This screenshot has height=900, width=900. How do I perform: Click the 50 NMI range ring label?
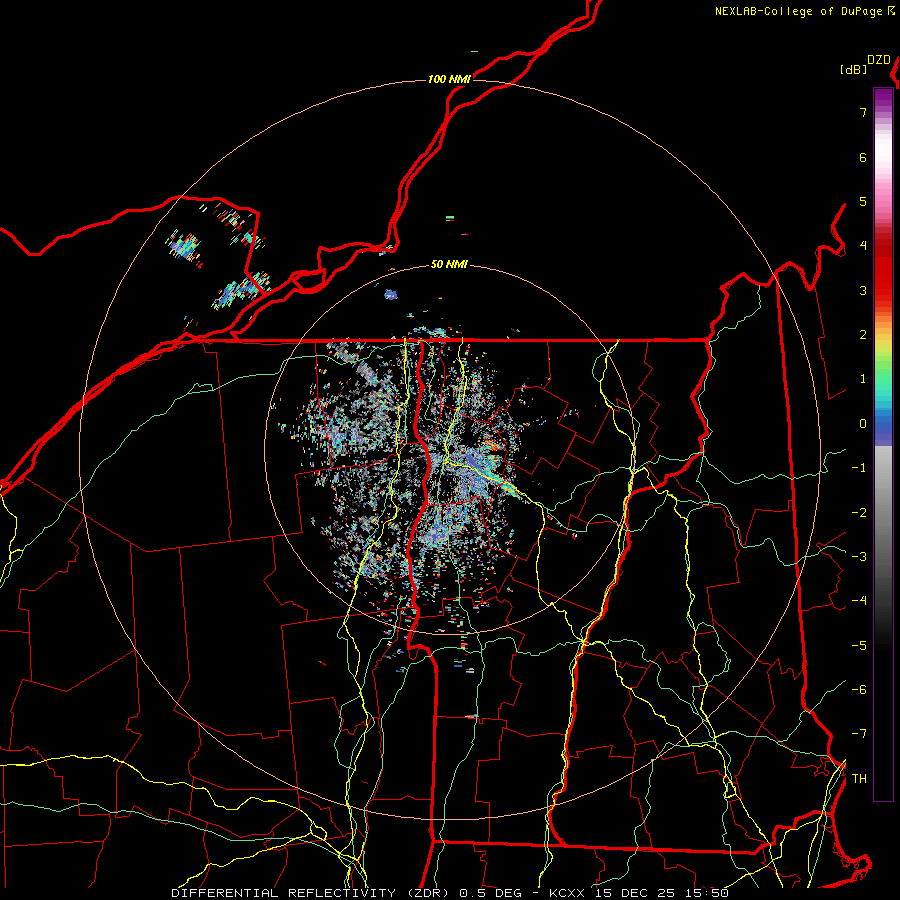coord(449,265)
